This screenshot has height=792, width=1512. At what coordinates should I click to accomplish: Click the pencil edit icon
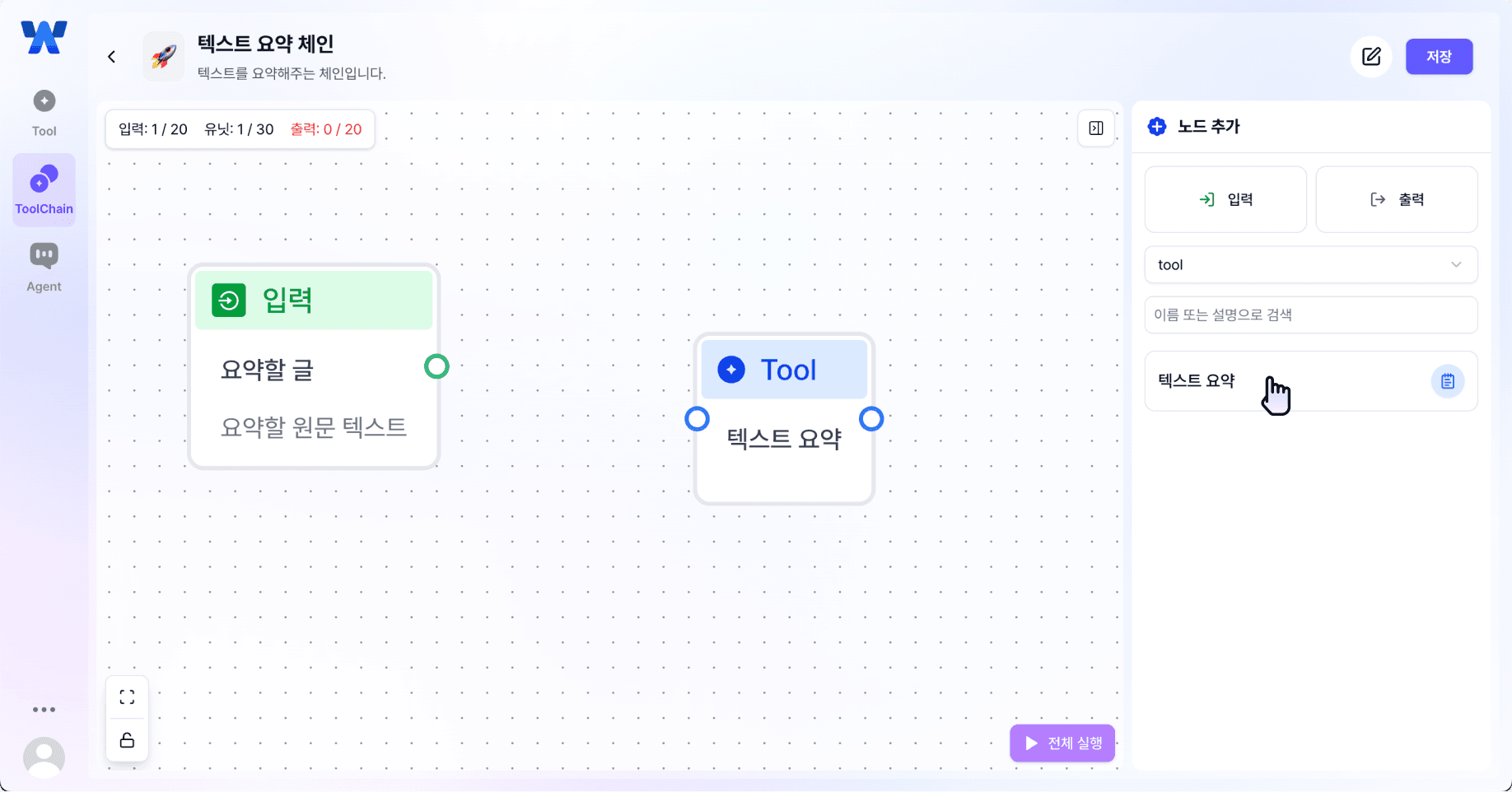pos(1371,57)
